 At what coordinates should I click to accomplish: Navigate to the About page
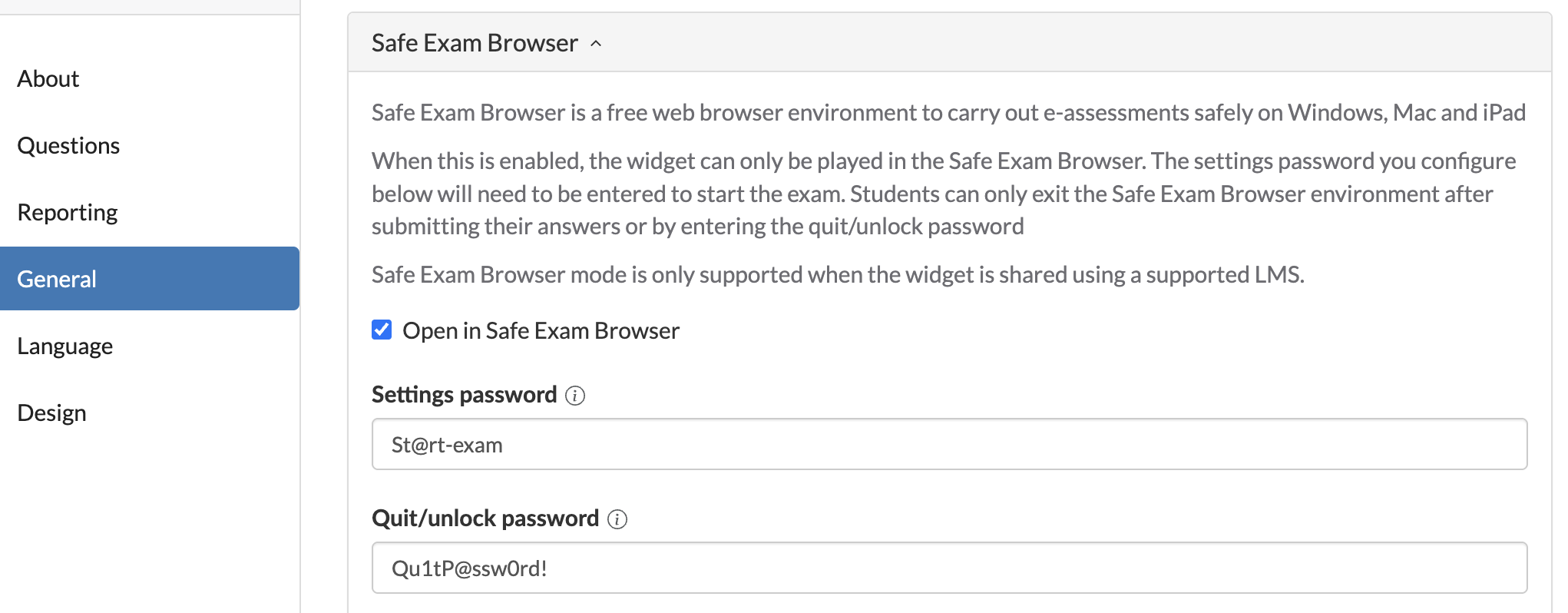click(48, 78)
